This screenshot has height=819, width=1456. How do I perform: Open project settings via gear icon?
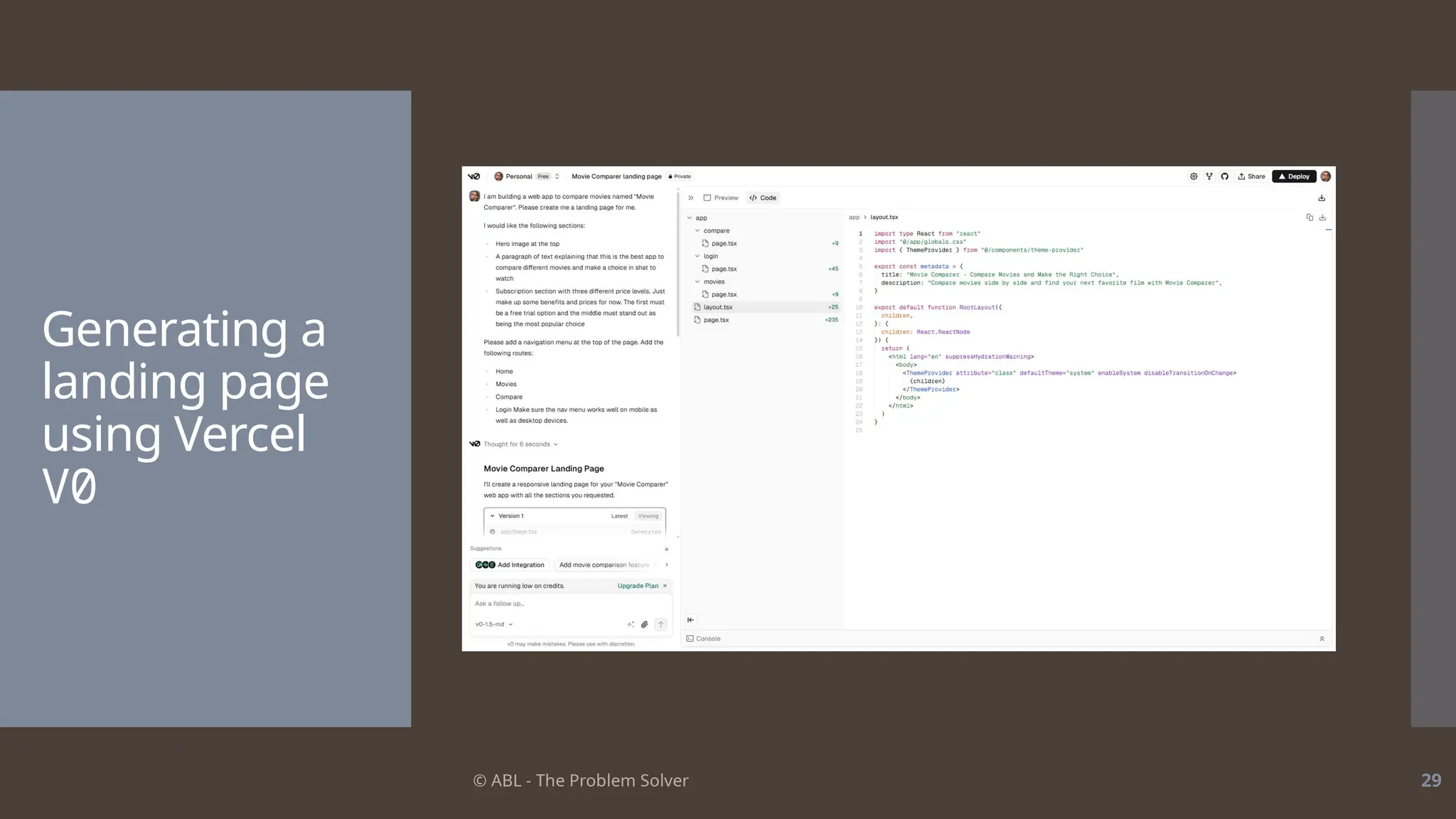1194,176
